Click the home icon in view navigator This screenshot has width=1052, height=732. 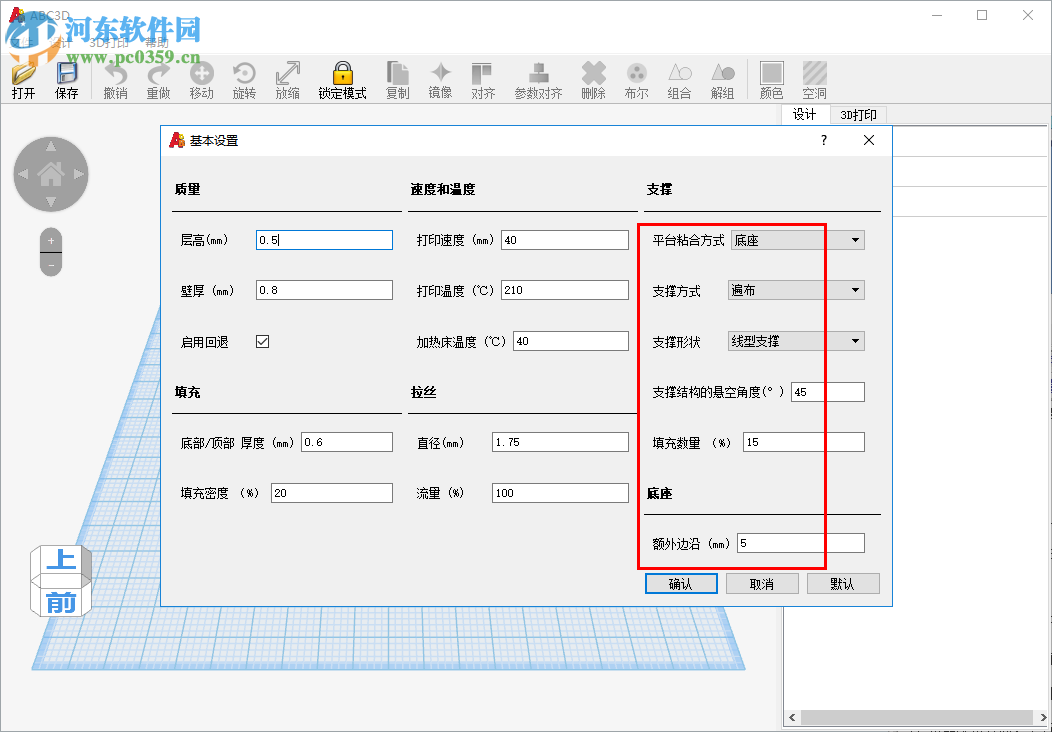(51, 174)
